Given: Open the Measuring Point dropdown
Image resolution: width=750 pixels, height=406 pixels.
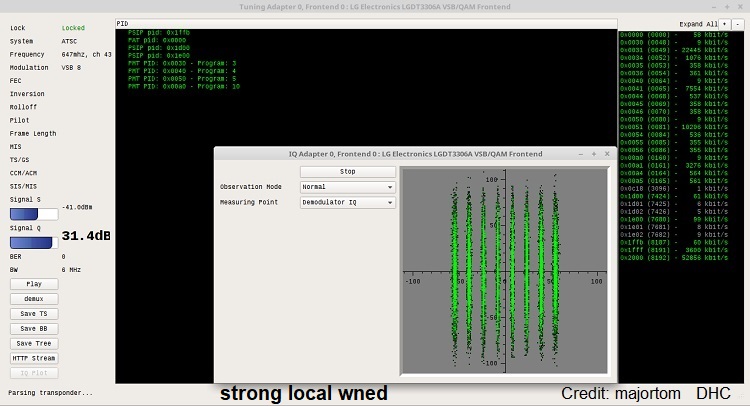Looking at the screenshot, I should [x=347, y=202].
